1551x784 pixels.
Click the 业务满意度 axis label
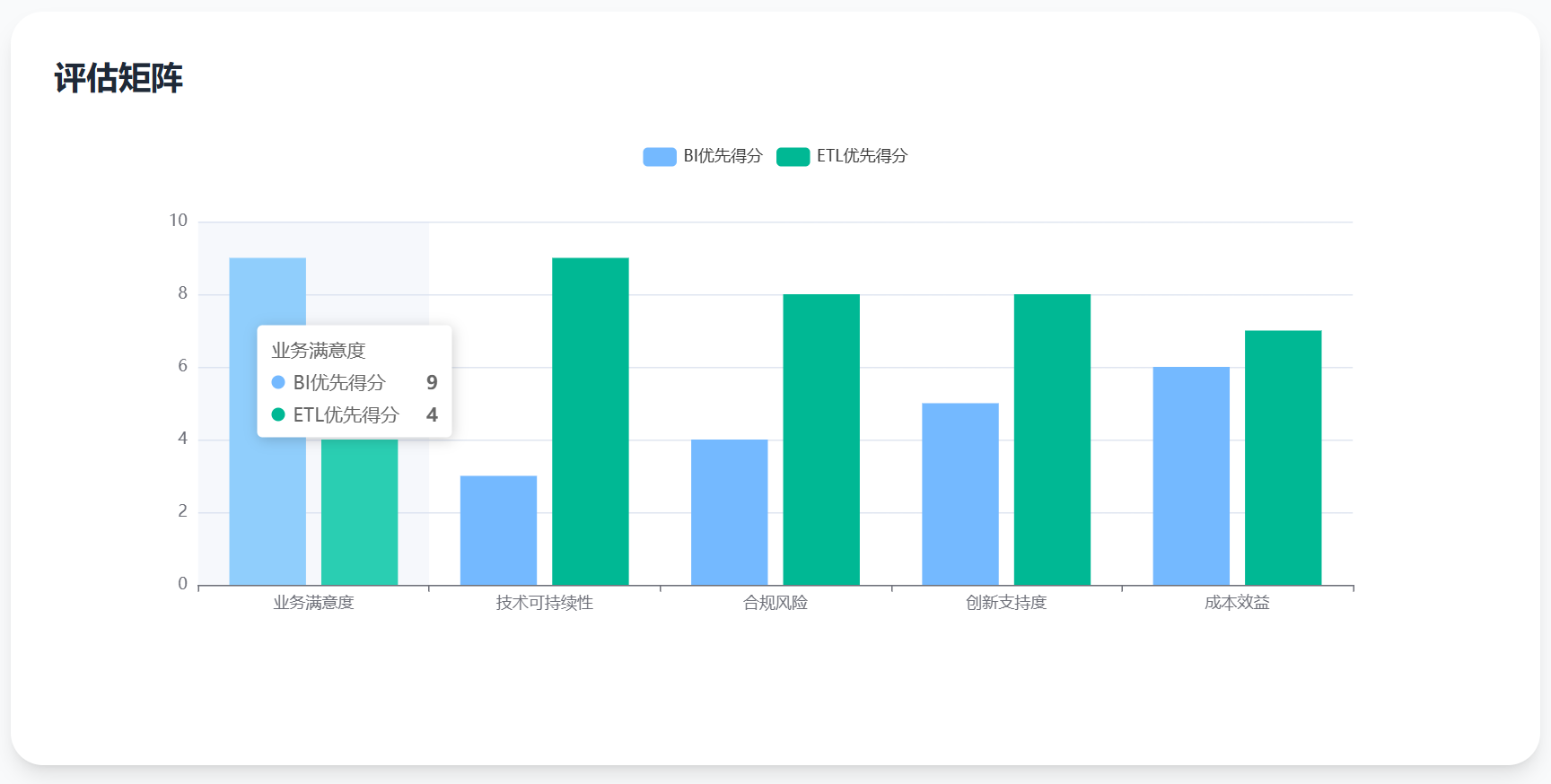(x=313, y=603)
